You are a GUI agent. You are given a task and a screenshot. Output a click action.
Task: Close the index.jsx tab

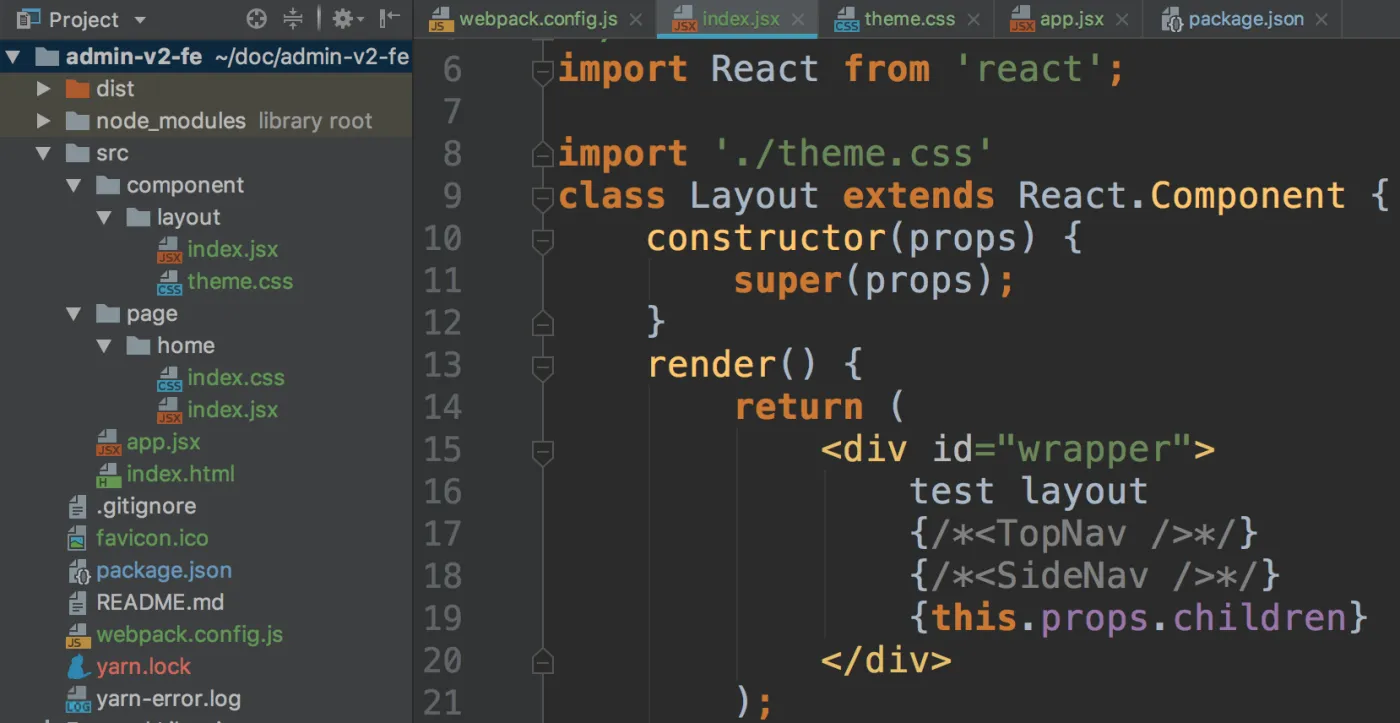pyautogui.click(x=797, y=20)
